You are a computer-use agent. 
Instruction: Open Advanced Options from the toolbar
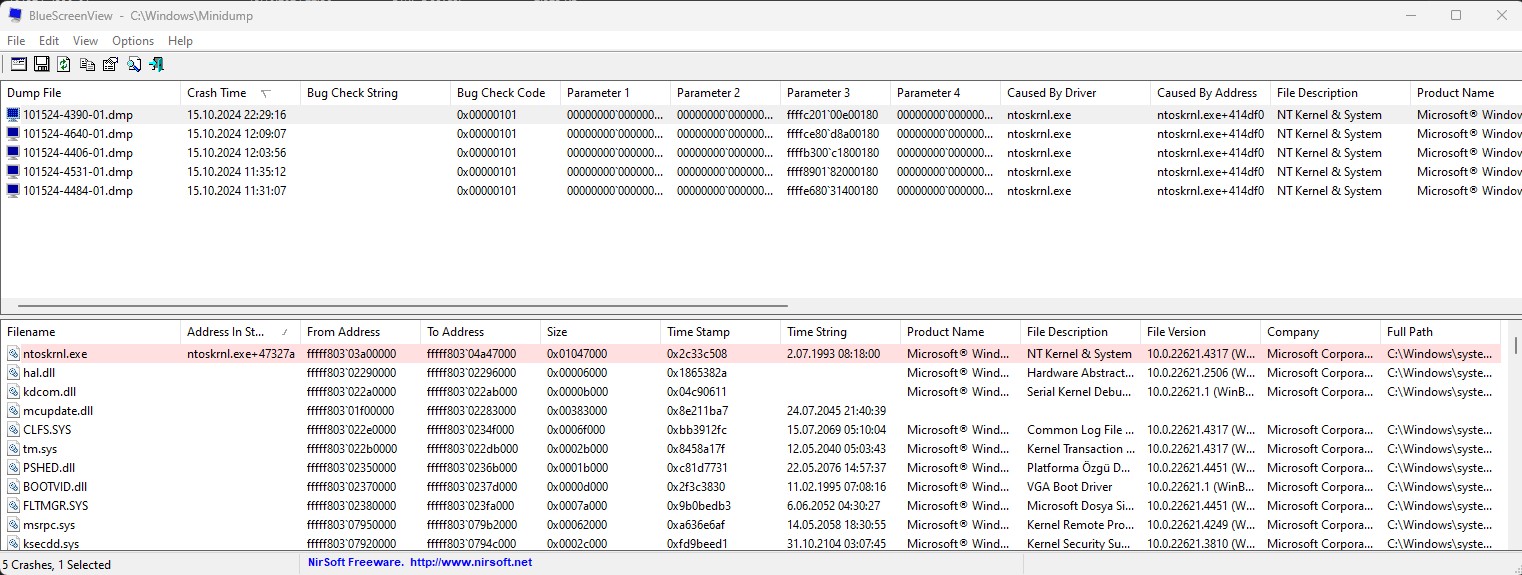click(19, 64)
